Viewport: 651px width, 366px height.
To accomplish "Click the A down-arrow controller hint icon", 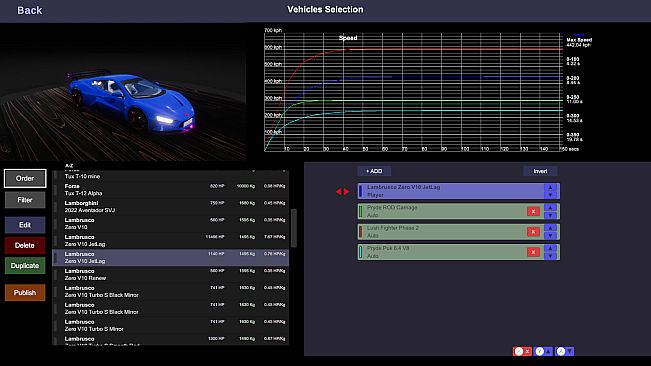I will coord(565,351).
